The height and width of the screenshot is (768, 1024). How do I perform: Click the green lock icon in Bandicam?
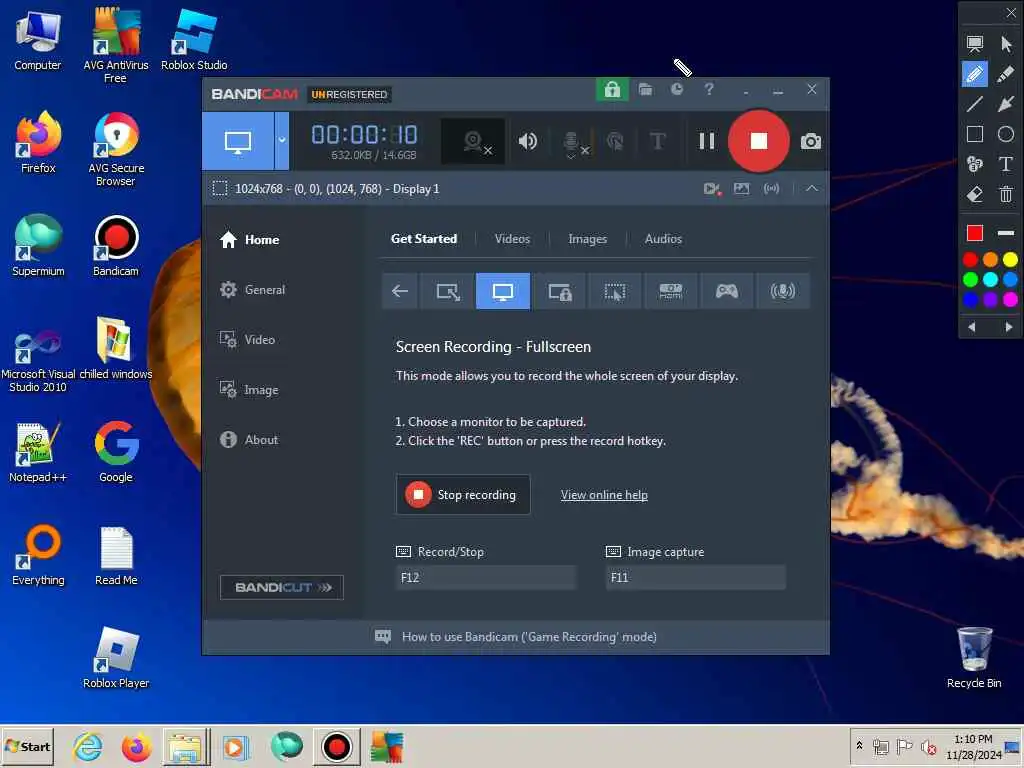(x=612, y=89)
